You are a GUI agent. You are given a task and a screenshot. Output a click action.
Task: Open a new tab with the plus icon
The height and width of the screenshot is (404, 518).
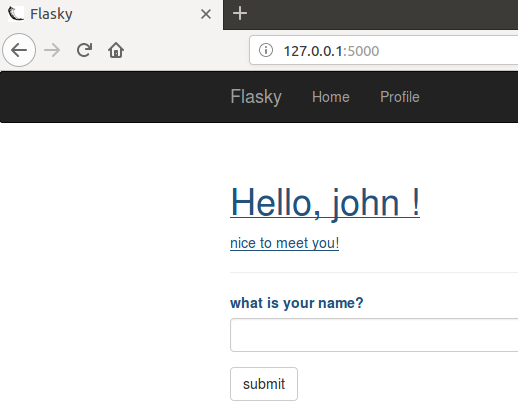pos(240,14)
